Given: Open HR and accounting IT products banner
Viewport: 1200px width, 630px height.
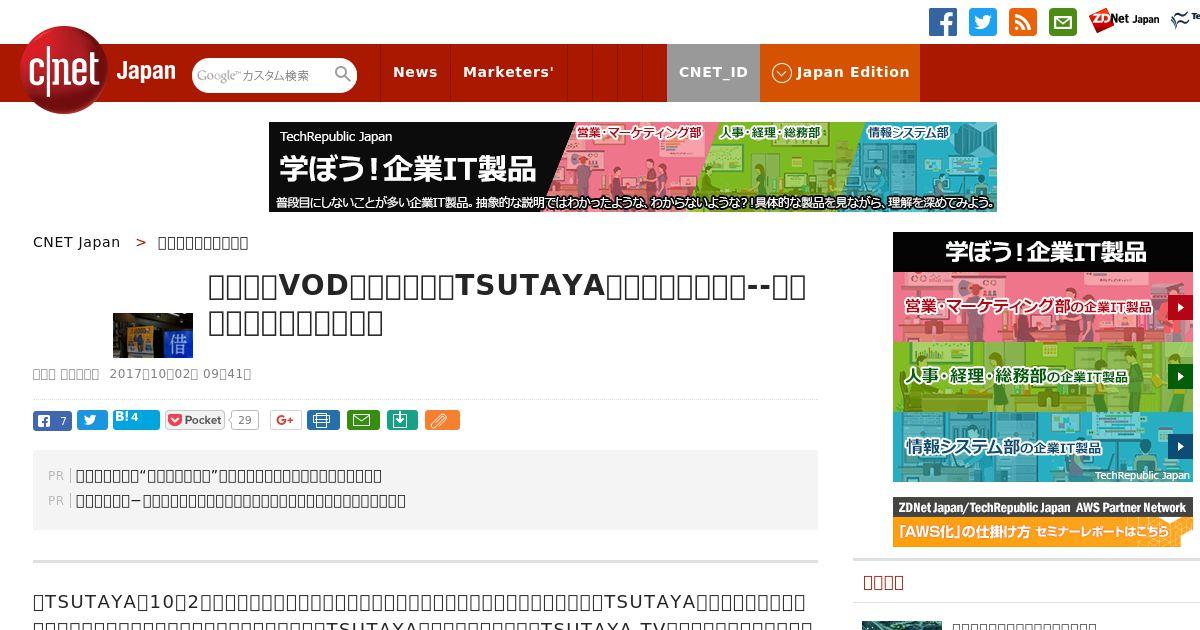Looking at the screenshot, I should click(1043, 376).
